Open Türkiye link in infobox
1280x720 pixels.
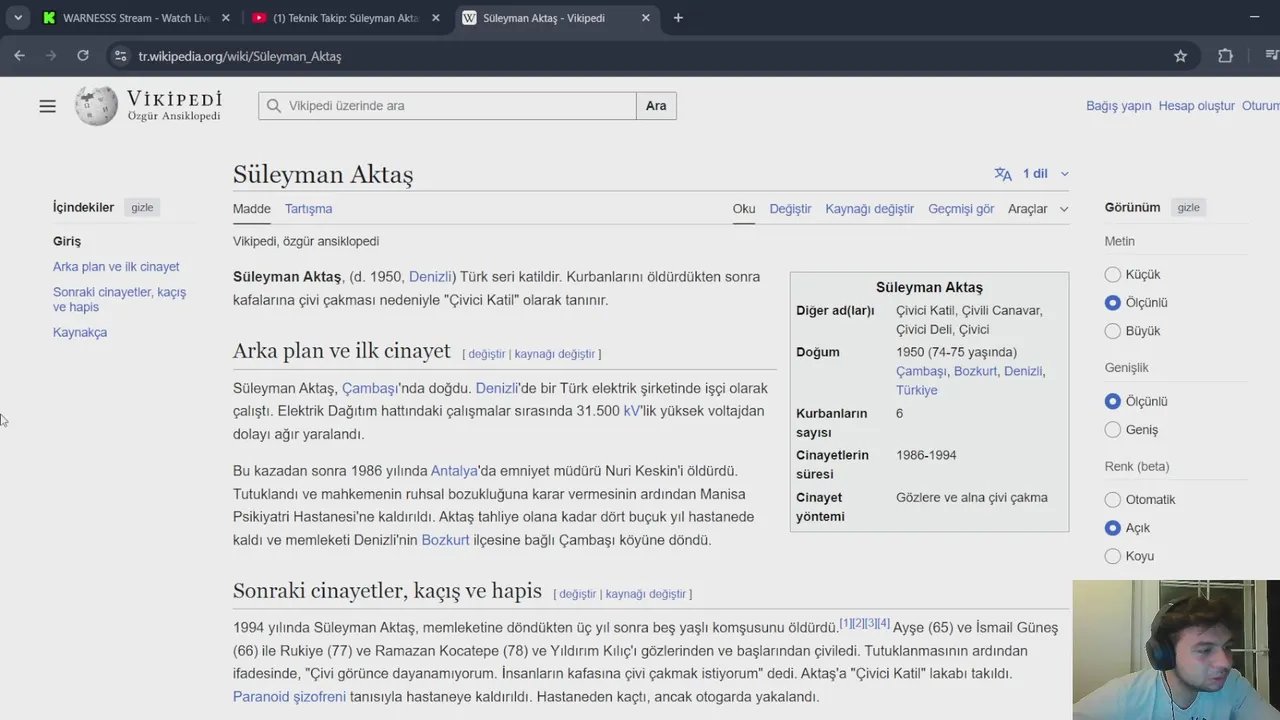coord(917,390)
